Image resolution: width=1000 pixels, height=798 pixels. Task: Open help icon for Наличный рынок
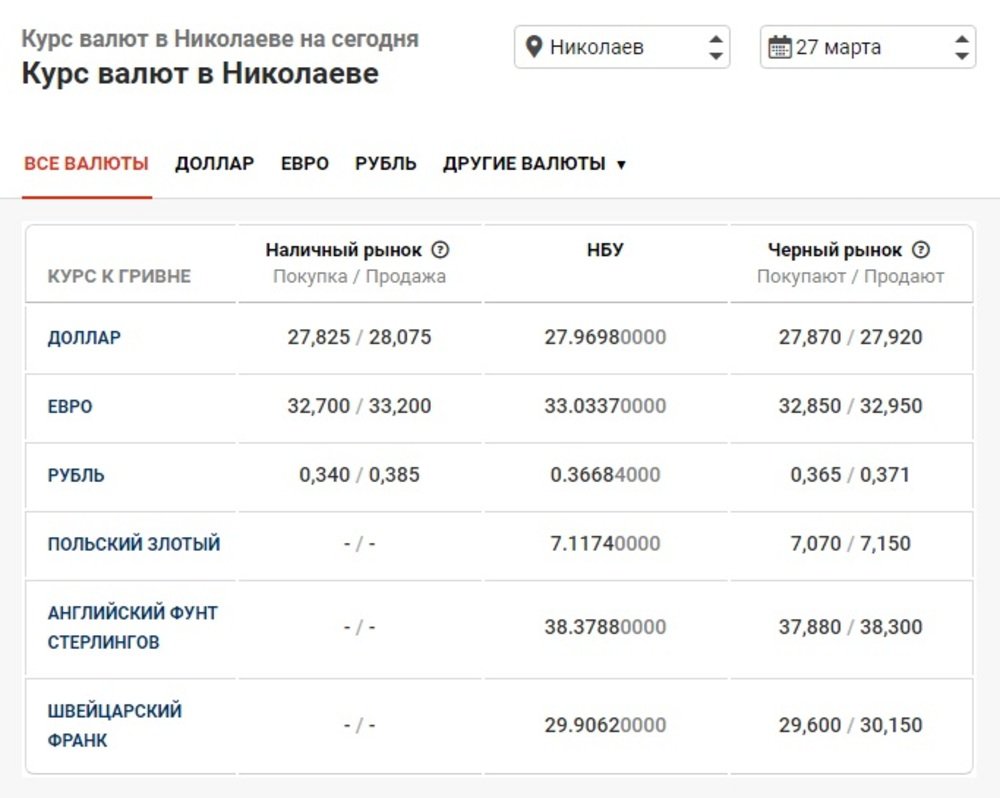point(440,249)
